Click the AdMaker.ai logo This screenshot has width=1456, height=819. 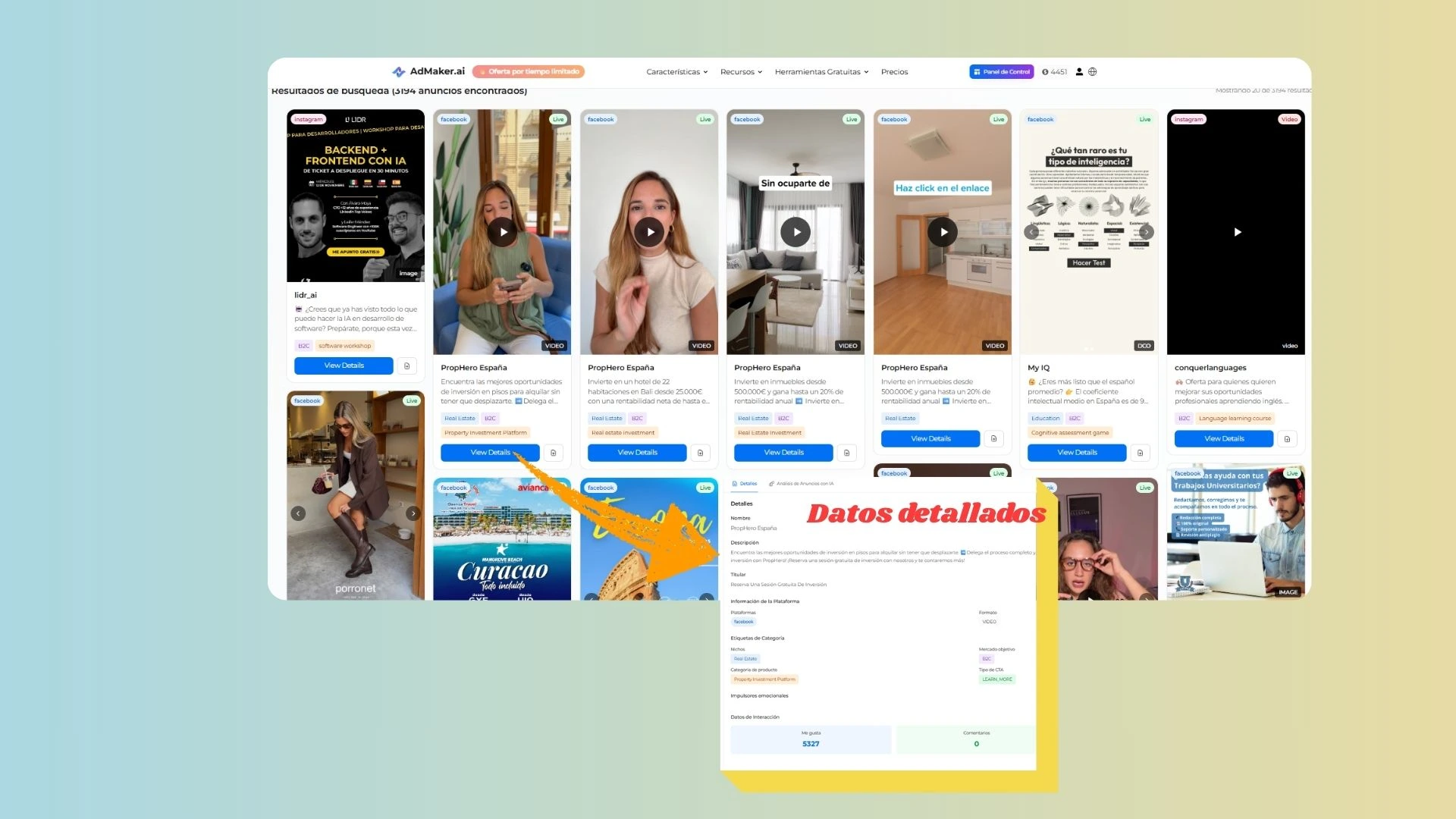click(x=428, y=71)
